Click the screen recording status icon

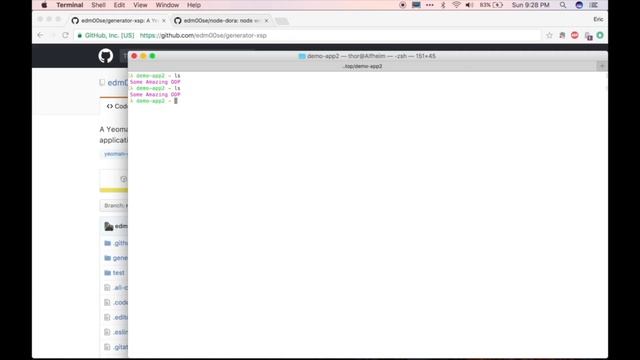(402, 5)
